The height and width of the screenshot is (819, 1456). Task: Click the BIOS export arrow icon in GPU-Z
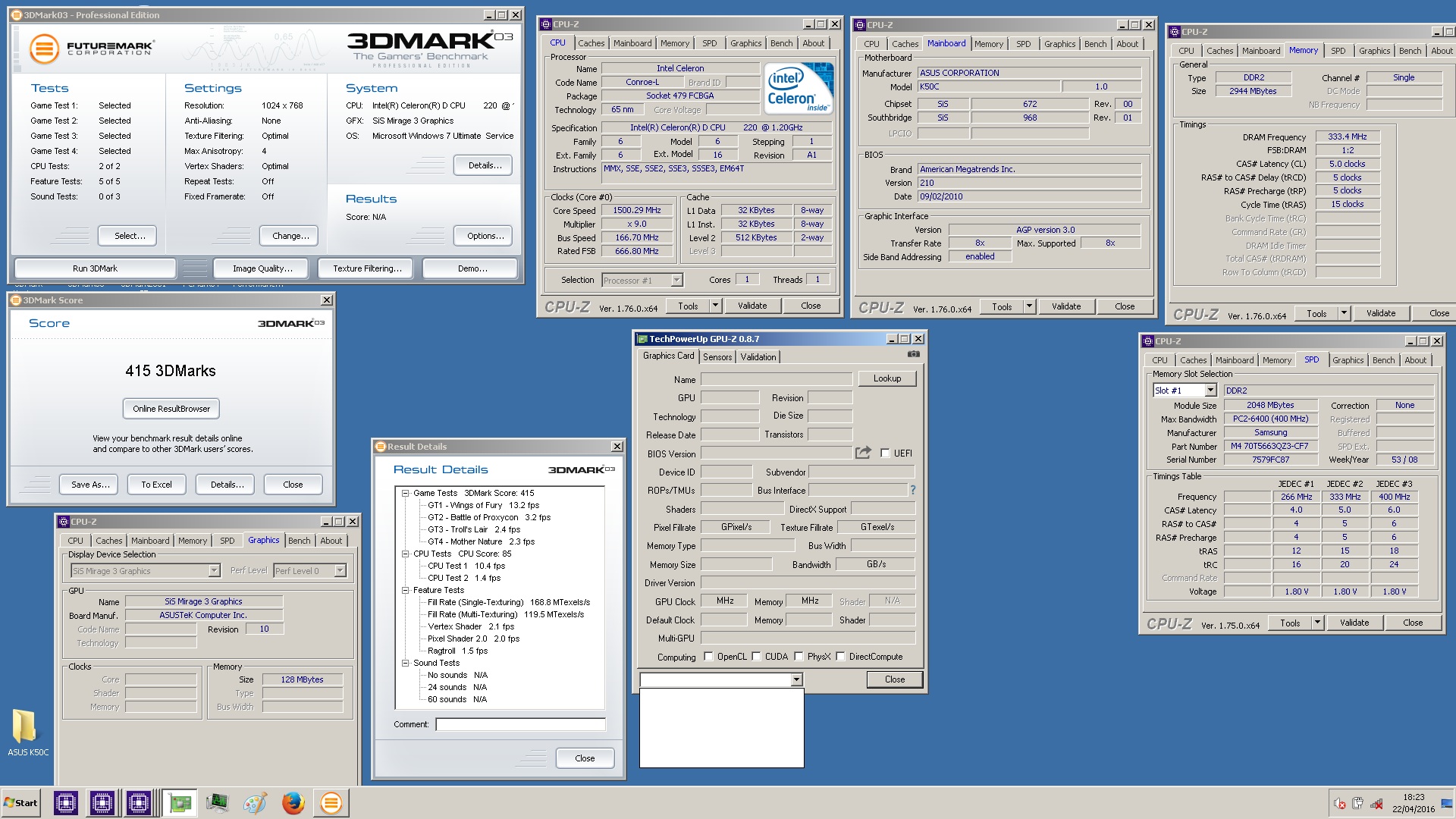(x=863, y=453)
